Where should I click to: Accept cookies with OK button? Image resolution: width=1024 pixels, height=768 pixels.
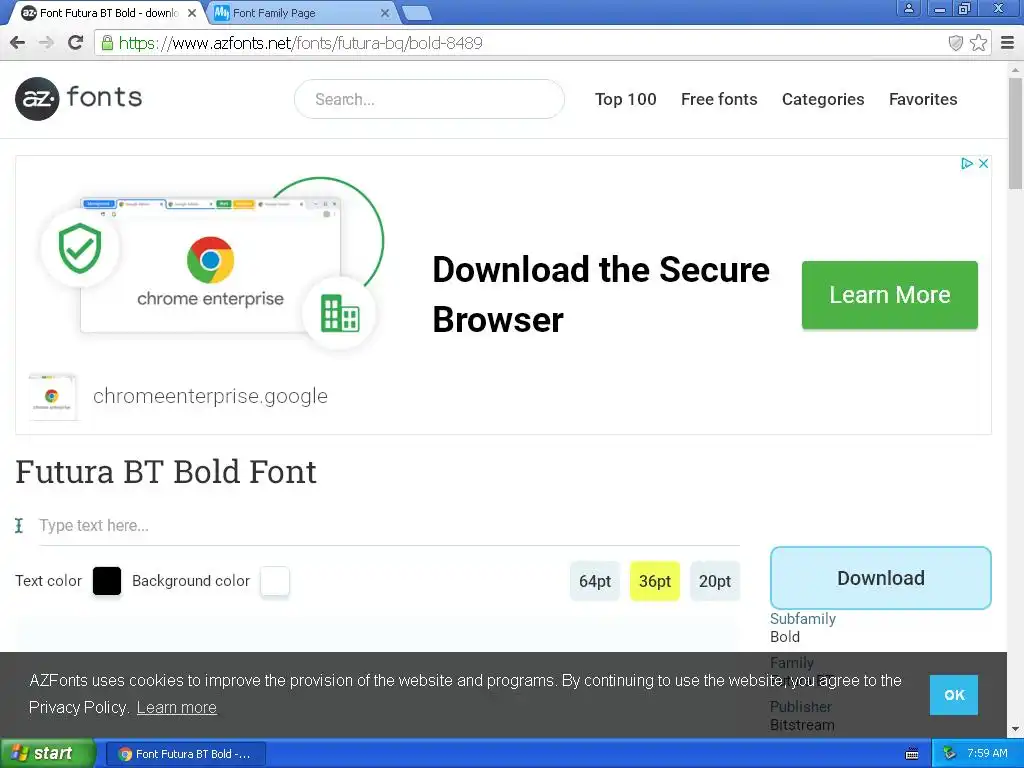pyautogui.click(x=954, y=695)
